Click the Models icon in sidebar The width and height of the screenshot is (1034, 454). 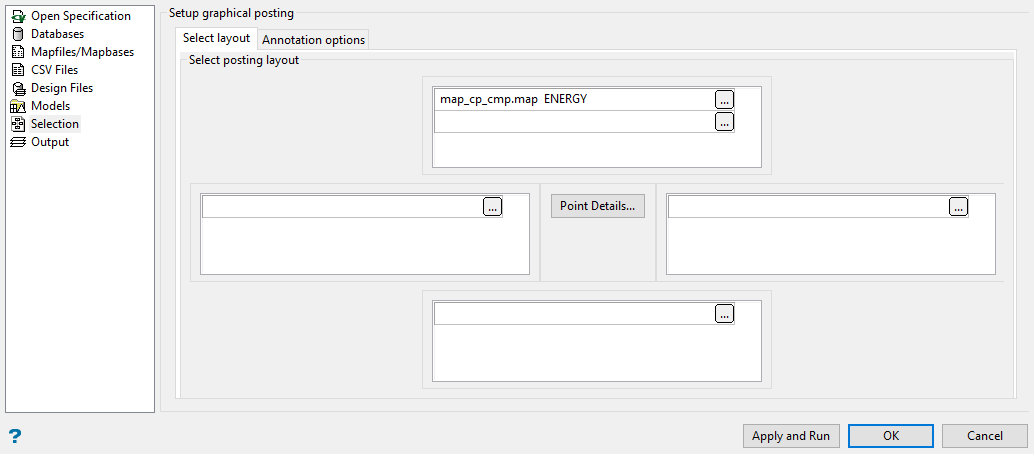coord(18,106)
